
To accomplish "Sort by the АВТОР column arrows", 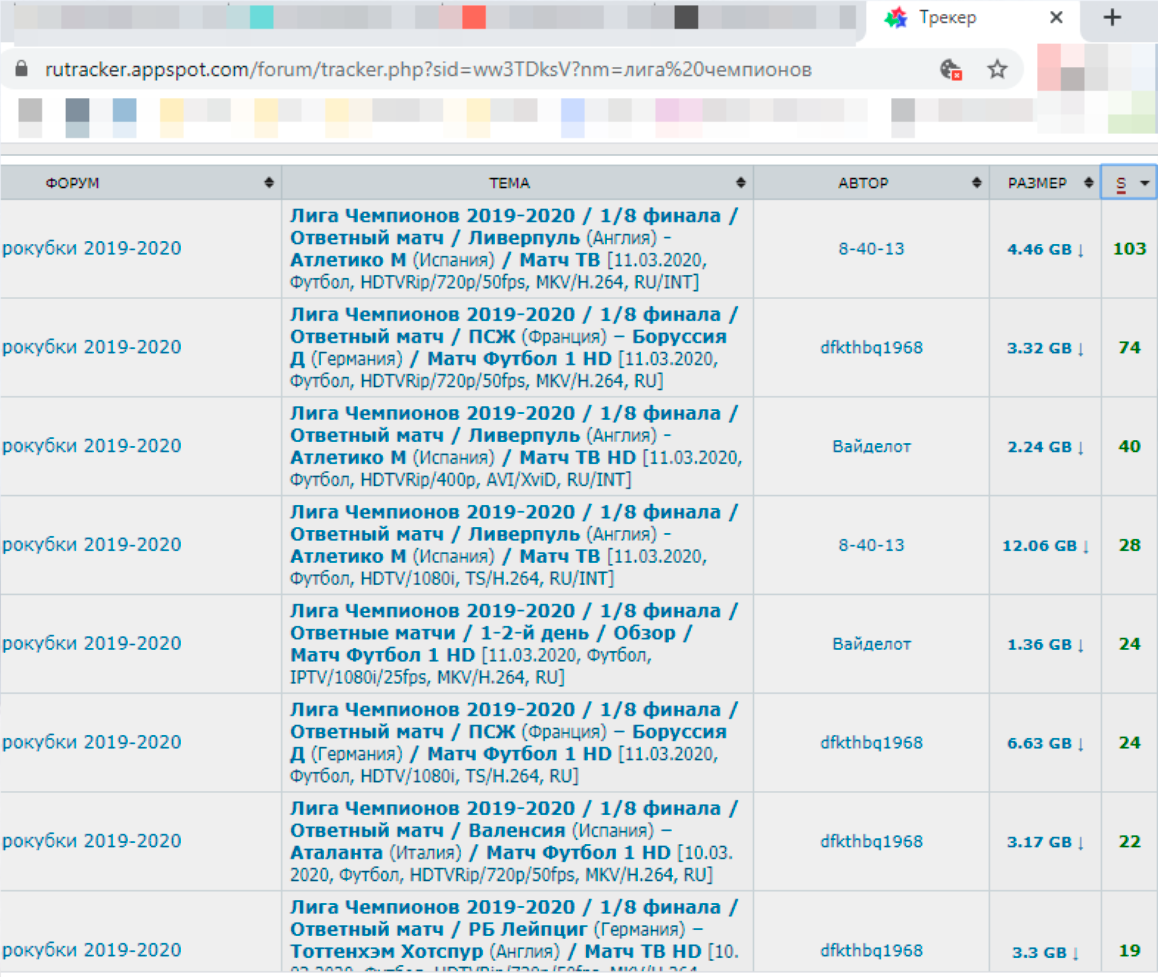I will coord(976,182).
